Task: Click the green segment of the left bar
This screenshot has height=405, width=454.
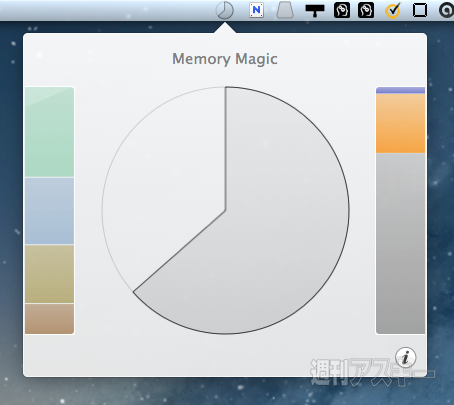Action: (49, 132)
